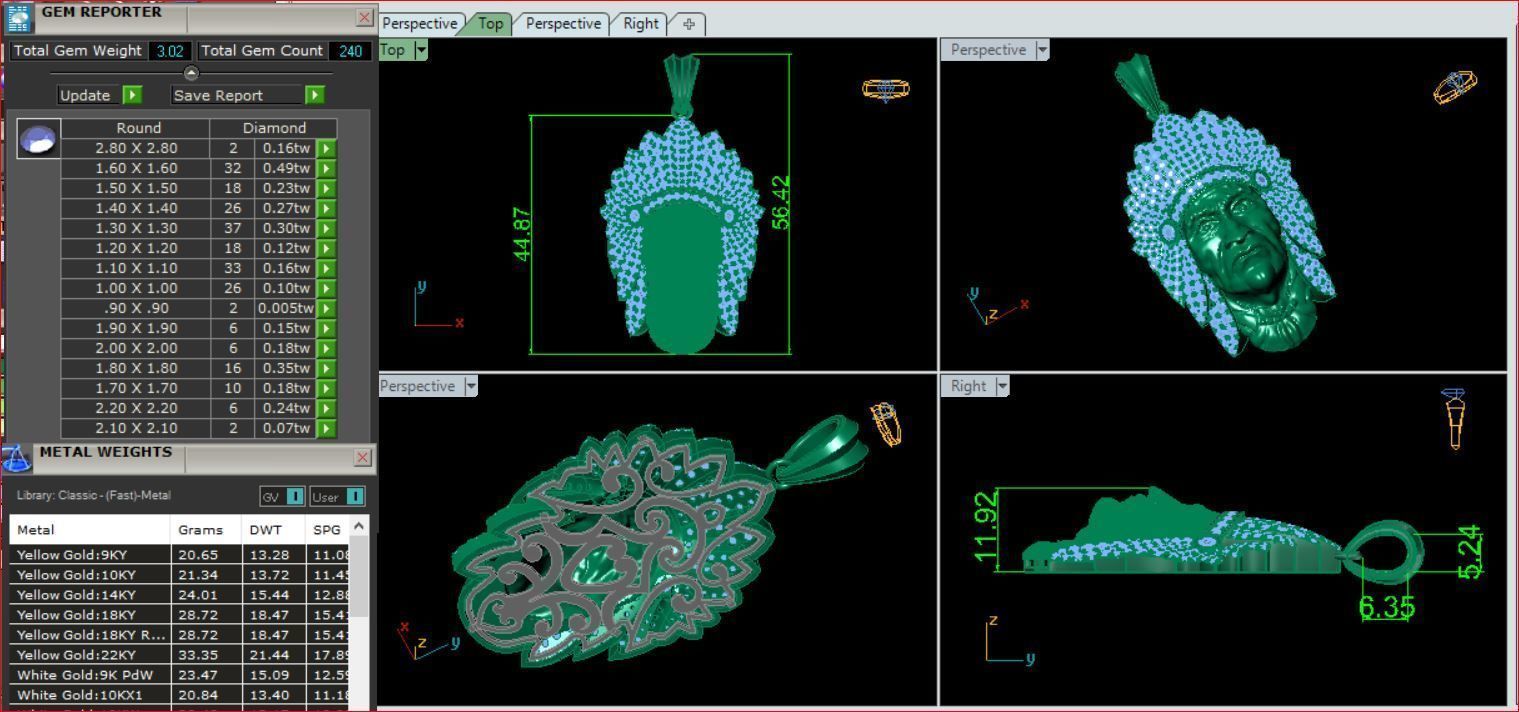Add a new viewport tab with plus
The width and height of the screenshot is (1519, 712).
click(x=688, y=24)
